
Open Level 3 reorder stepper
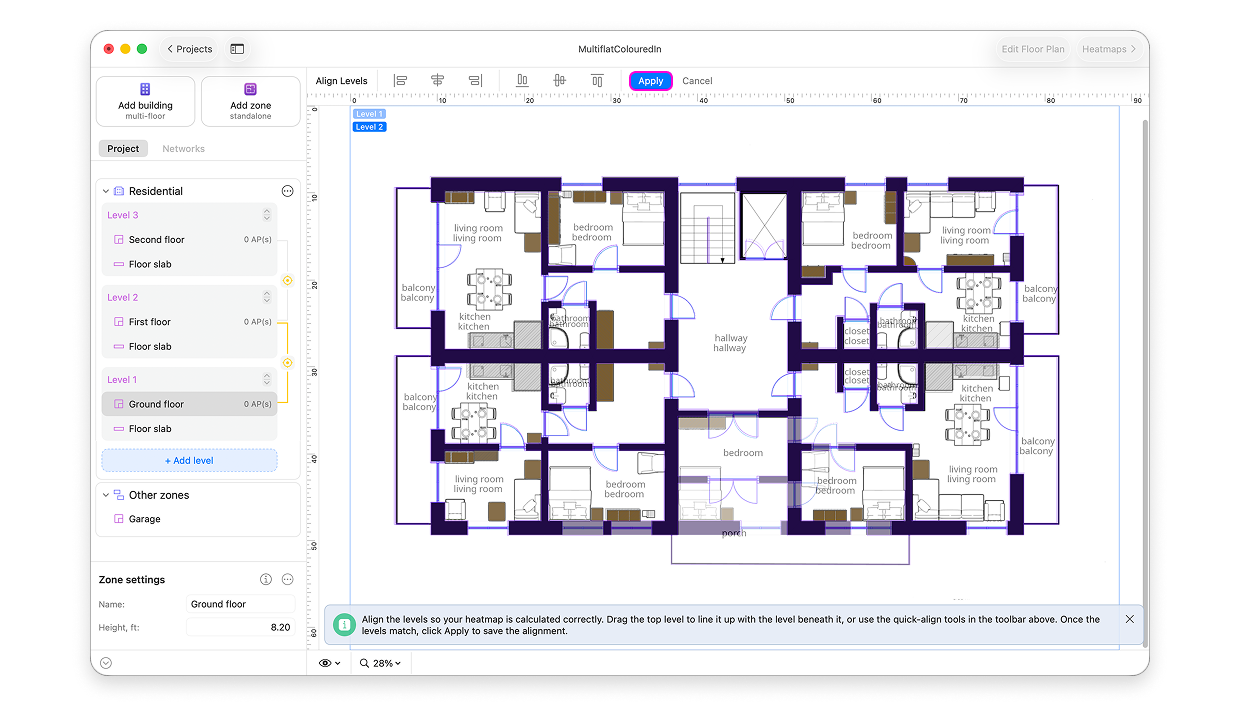267,215
